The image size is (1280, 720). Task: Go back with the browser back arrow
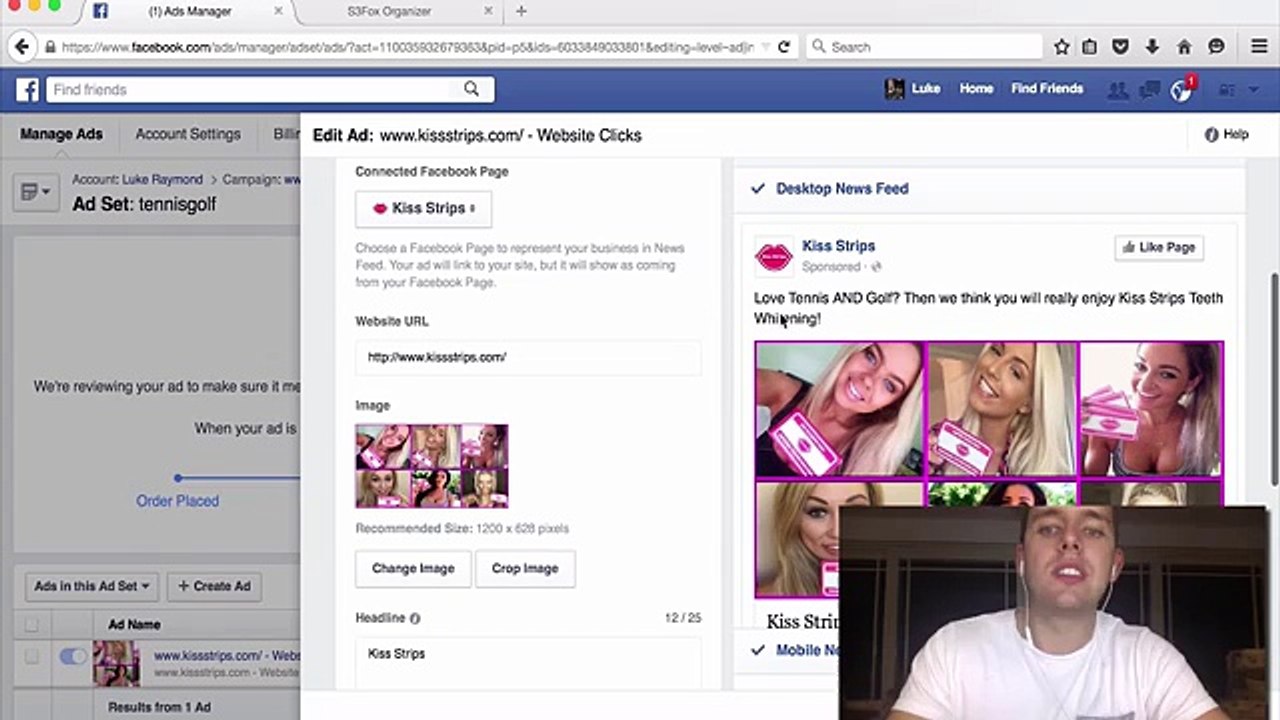(x=22, y=47)
